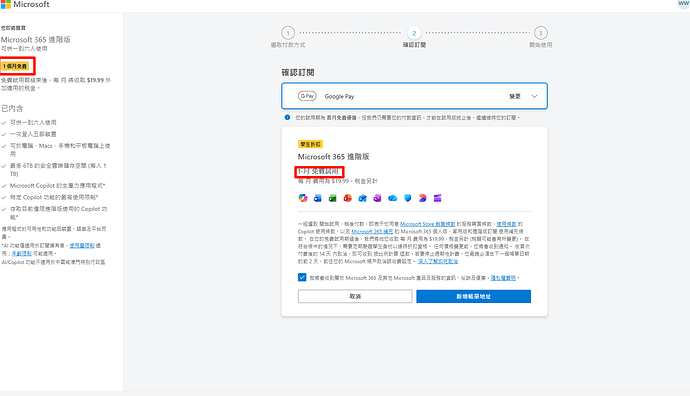The image size is (690, 396).
Task: Click the Designer app icon
Action: (x=422, y=198)
